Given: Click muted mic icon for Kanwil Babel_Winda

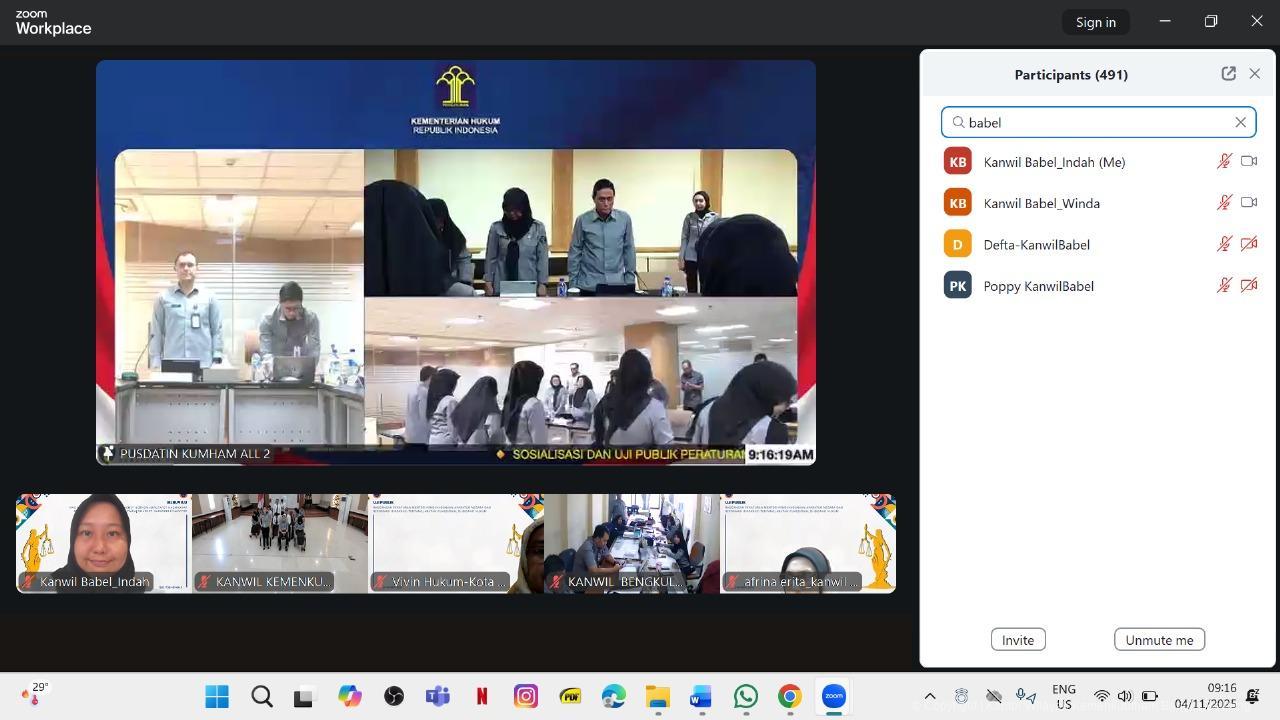Looking at the screenshot, I should tap(1223, 202).
